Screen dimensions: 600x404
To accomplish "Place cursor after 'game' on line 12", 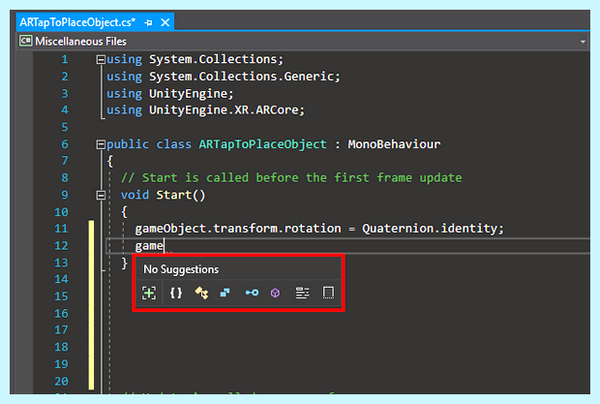I will tap(164, 246).
